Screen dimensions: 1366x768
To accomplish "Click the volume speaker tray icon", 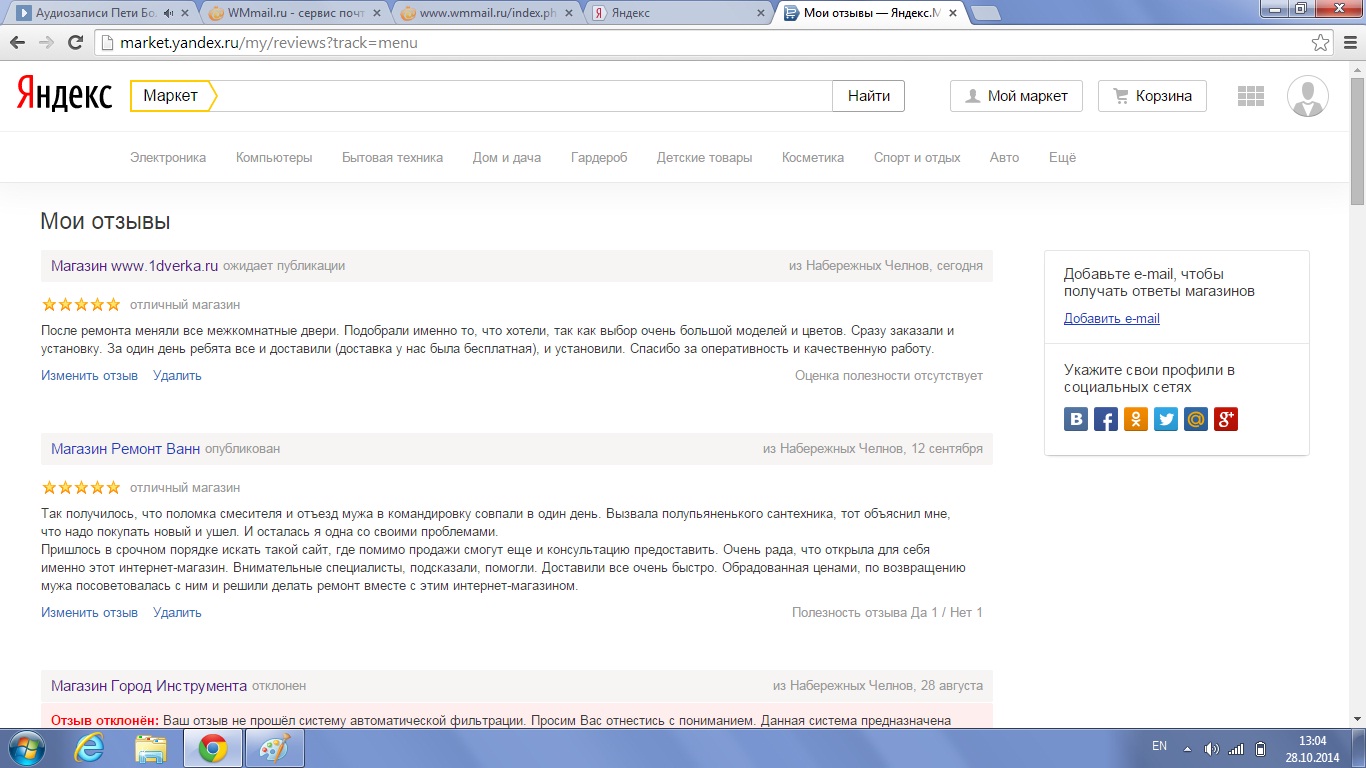I will pyautogui.click(x=1212, y=748).
